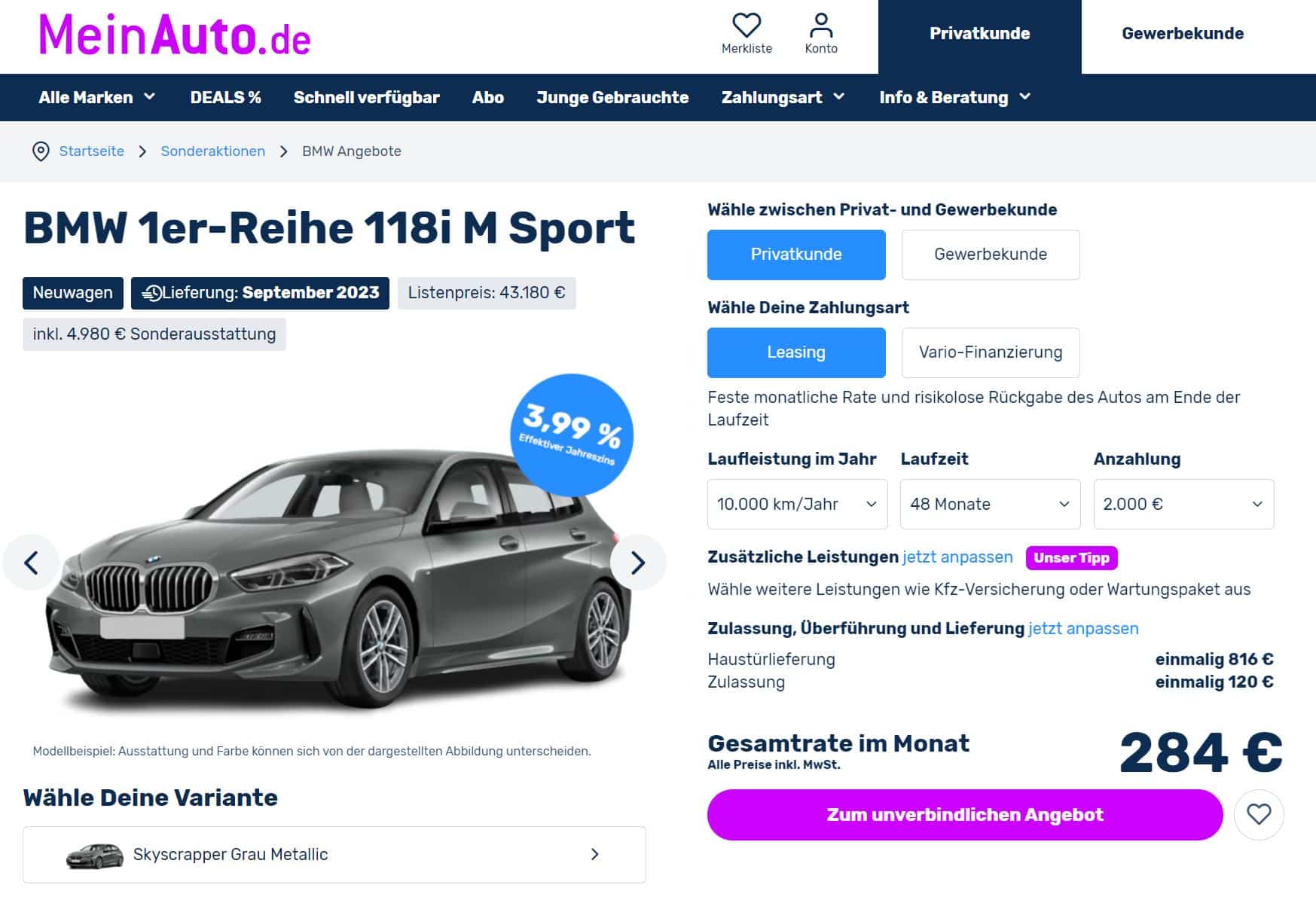The image size is (1316, 900).
Task: Open the Laufzeit 48 Monate dropdown
Action: point(990,504)
